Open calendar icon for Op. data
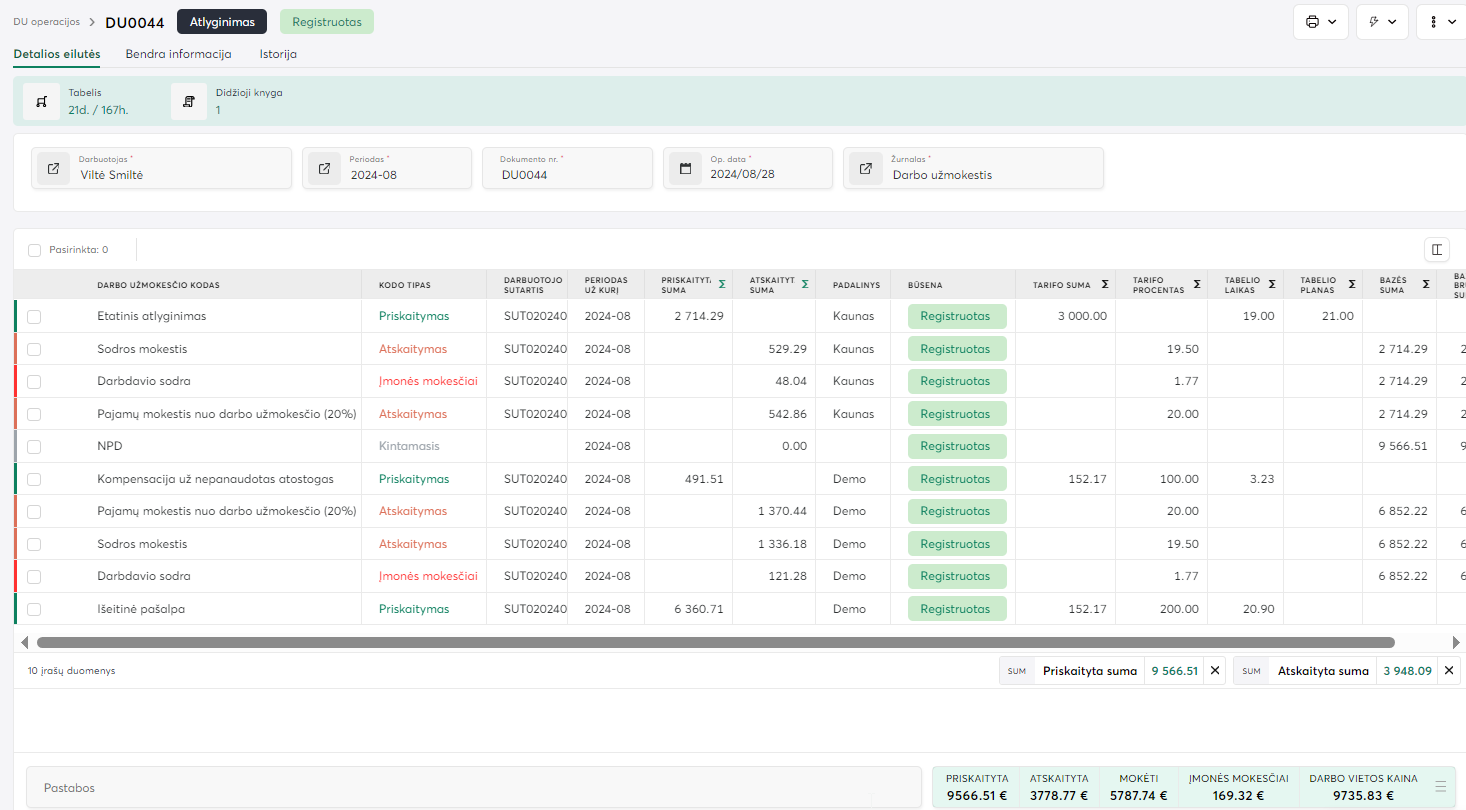Viewport: 1466px width, 810px height. [685, 168]
